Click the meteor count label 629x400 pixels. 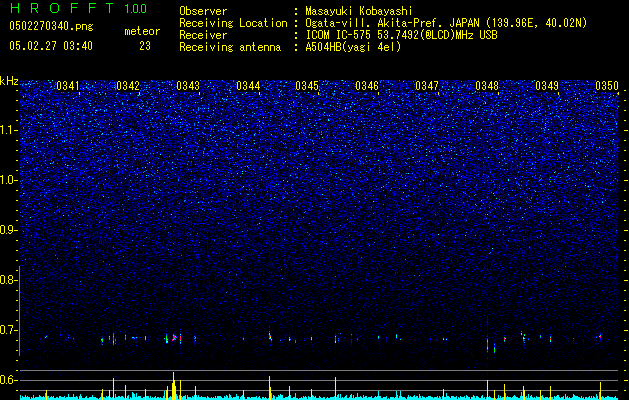[x=142, y=31]
